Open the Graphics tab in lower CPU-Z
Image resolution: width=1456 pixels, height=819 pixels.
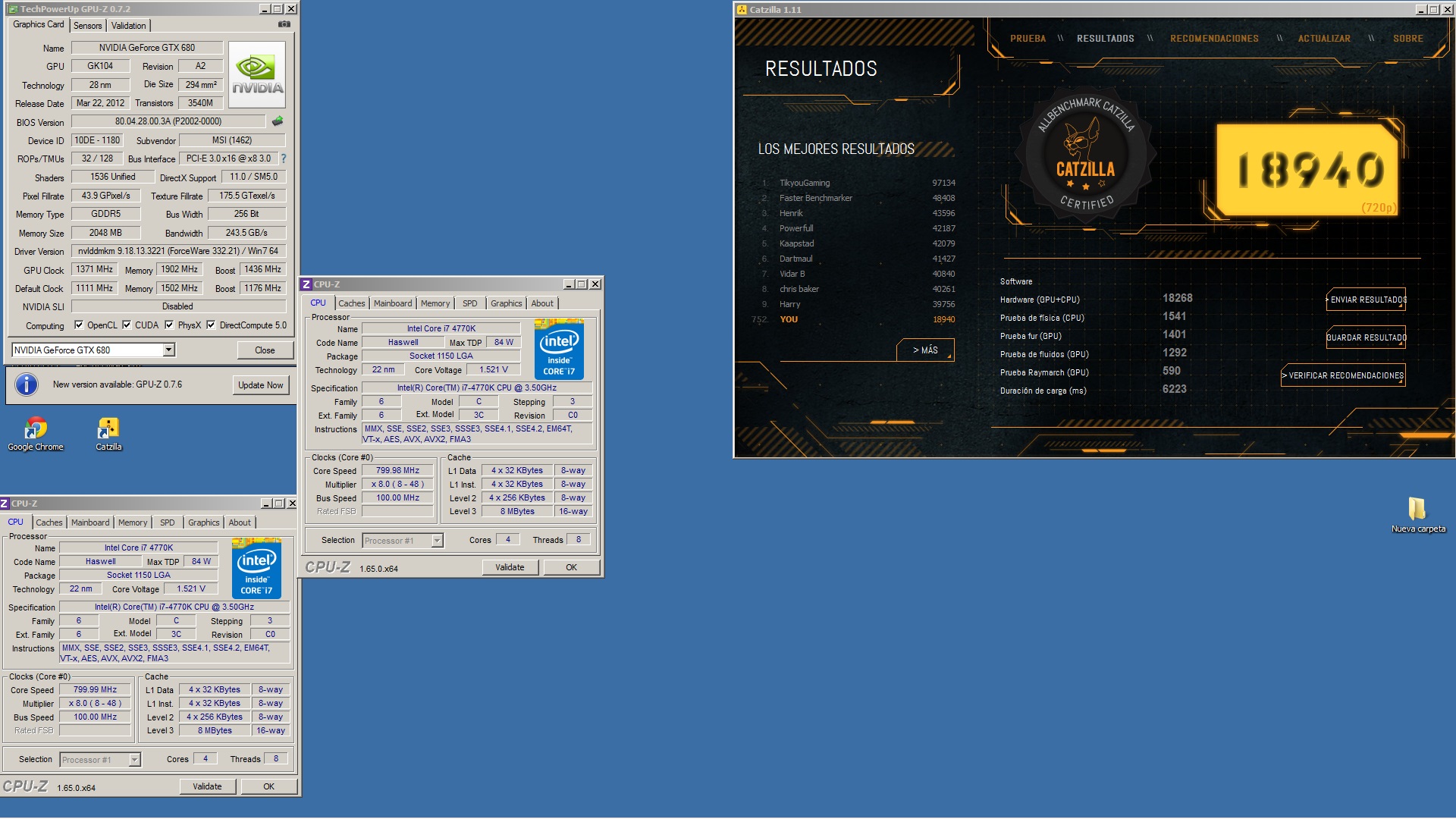[x=203, y=522]
